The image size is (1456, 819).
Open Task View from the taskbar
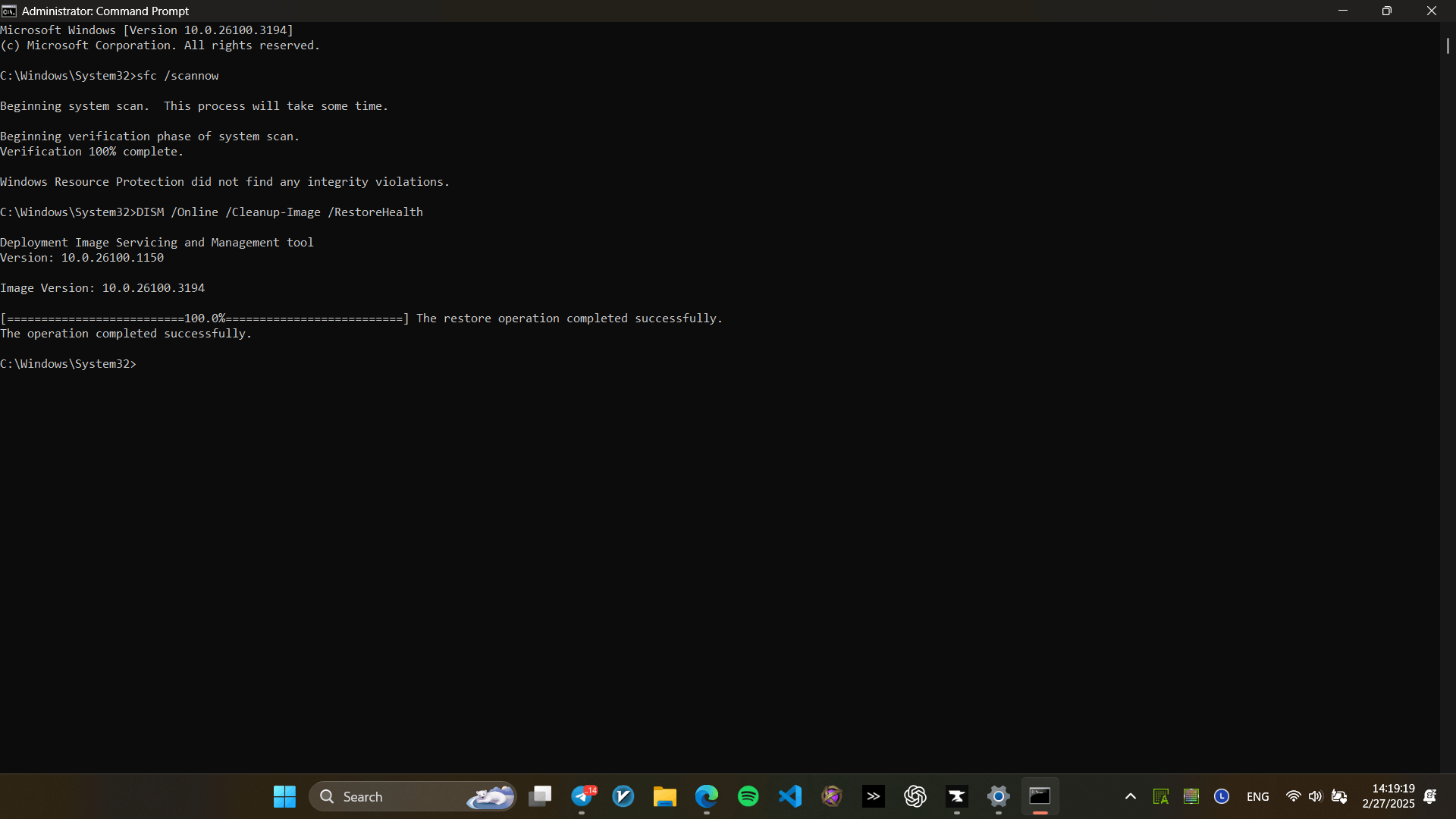(540, 796)
